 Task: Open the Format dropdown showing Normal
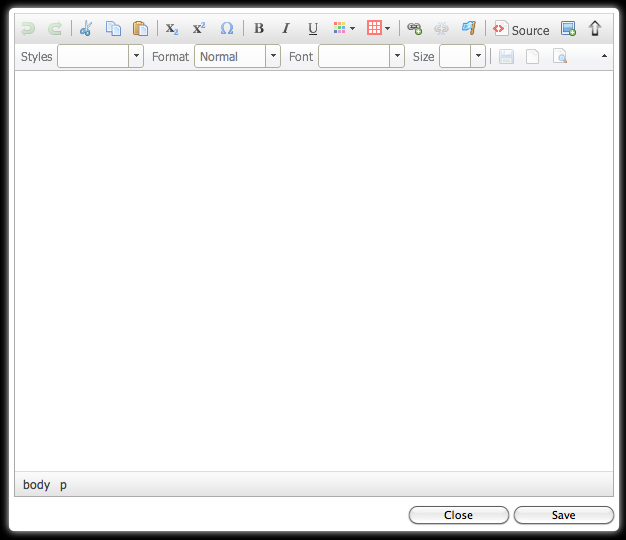point(237,56)
